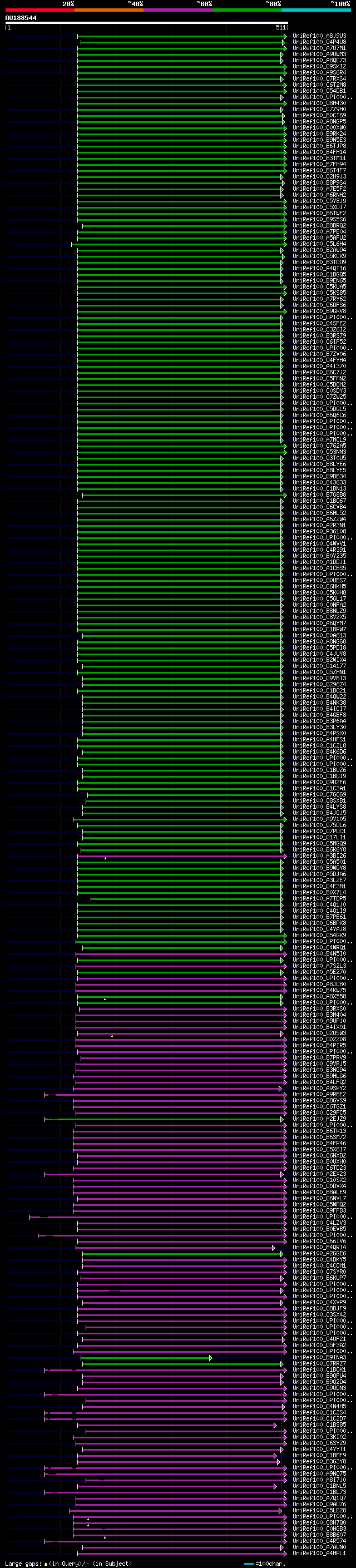
Task: Click hit label UniRef100_Q00XW0
Action: coord(319,128)
